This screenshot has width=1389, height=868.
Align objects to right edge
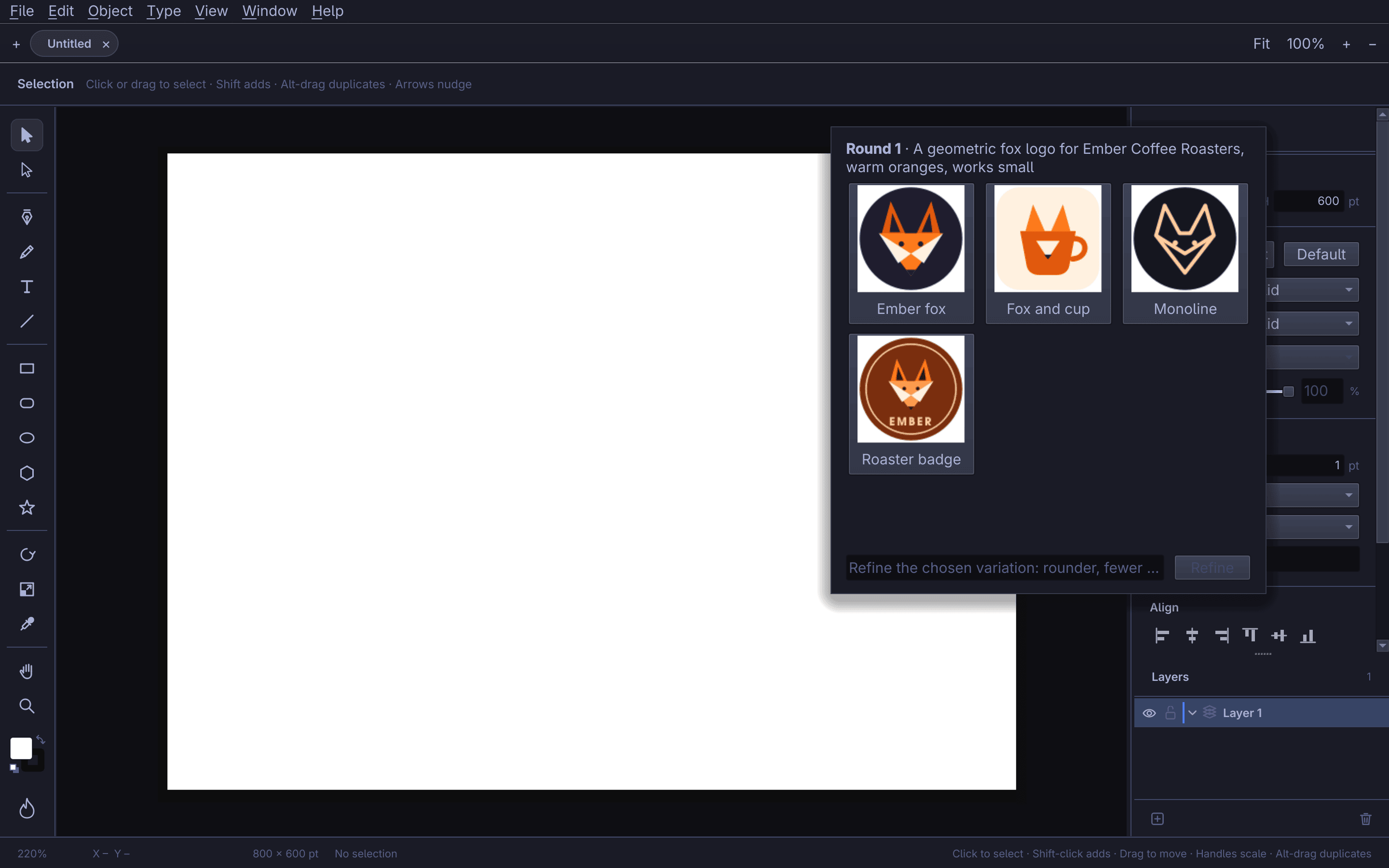tap(1221, 636)
